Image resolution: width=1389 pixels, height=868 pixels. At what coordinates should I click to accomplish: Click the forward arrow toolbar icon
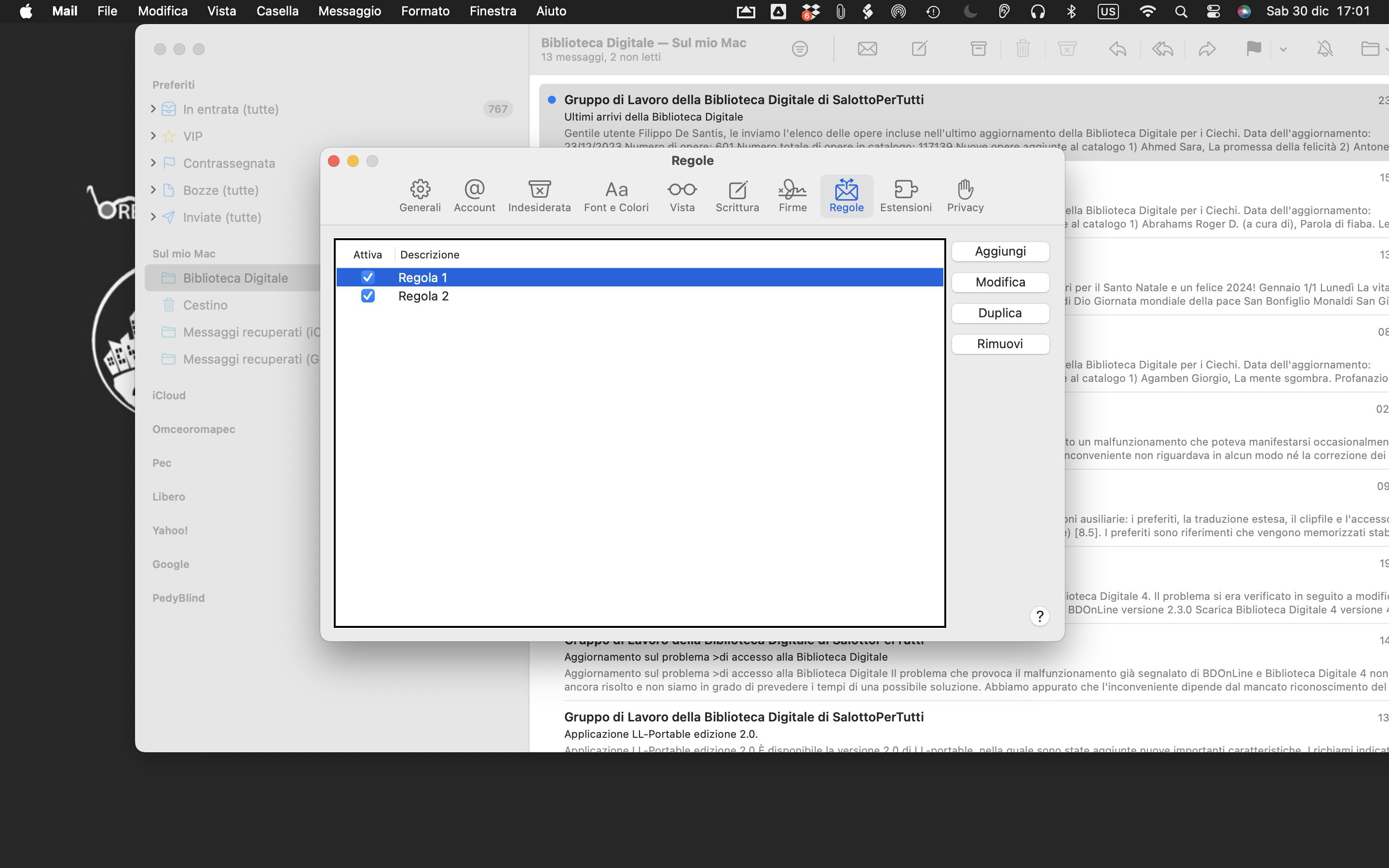tap(1207, 49)
